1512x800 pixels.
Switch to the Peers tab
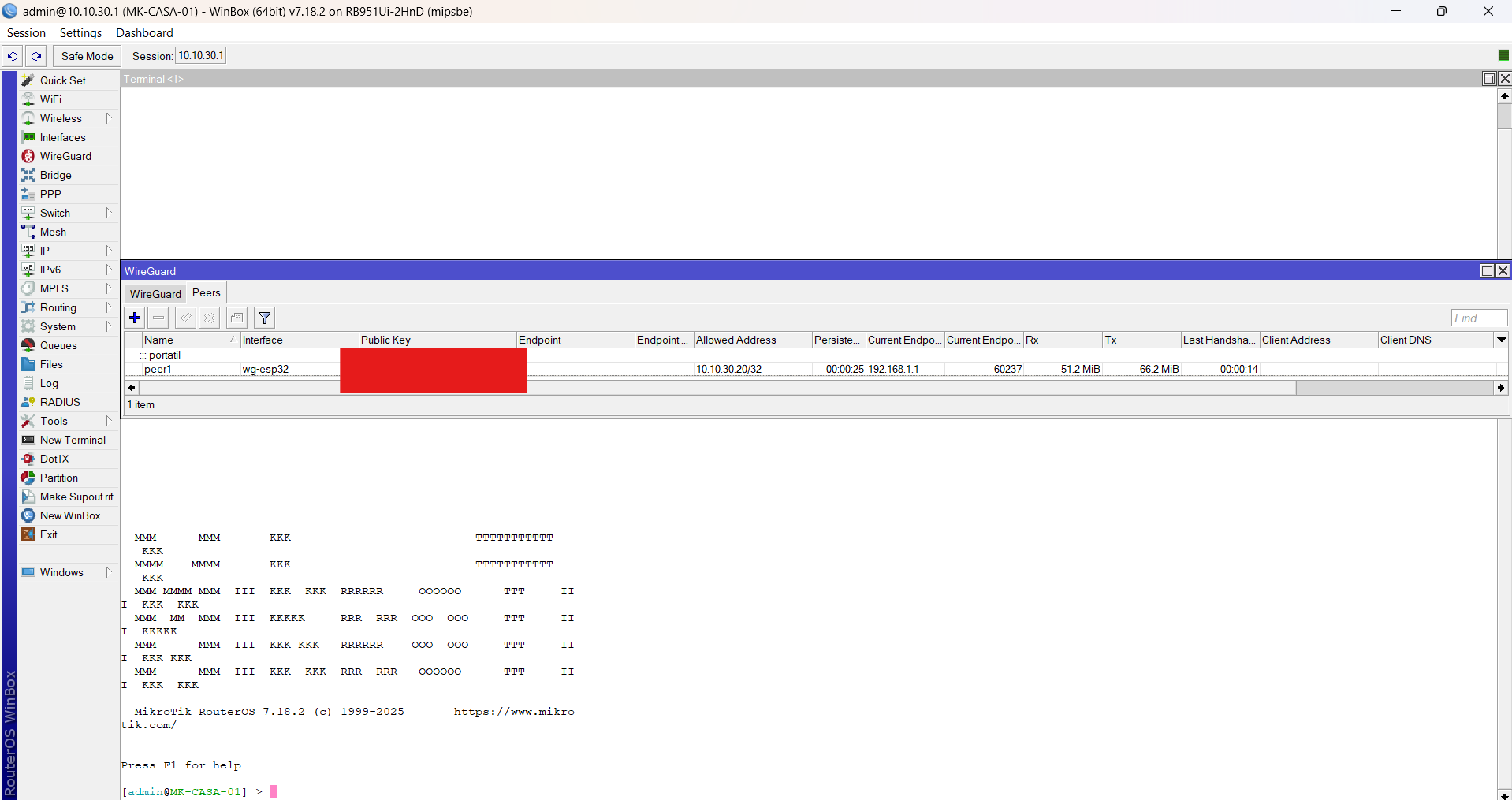point(207,292)
